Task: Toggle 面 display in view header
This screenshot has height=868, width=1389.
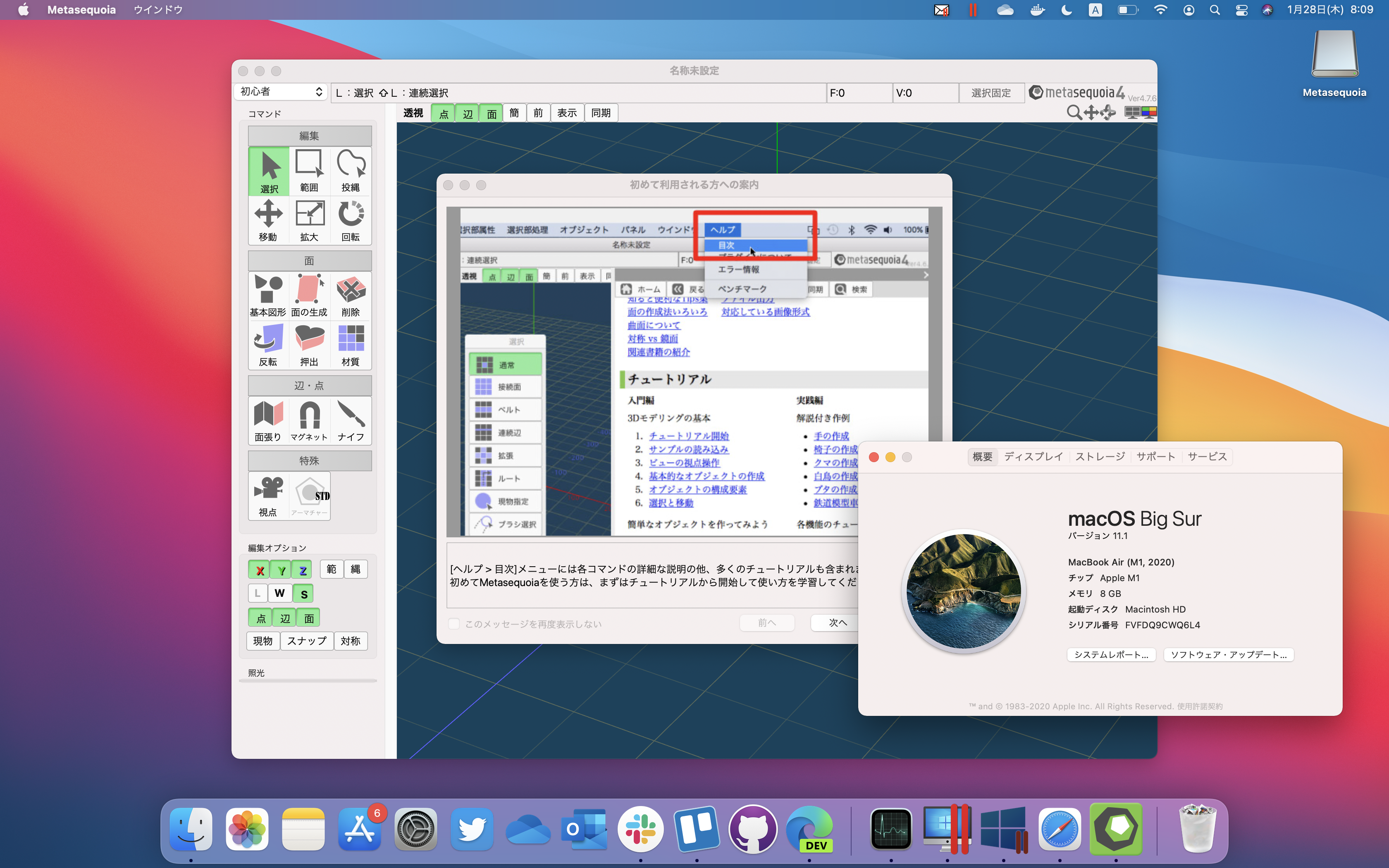Action: tap(492, 114)
